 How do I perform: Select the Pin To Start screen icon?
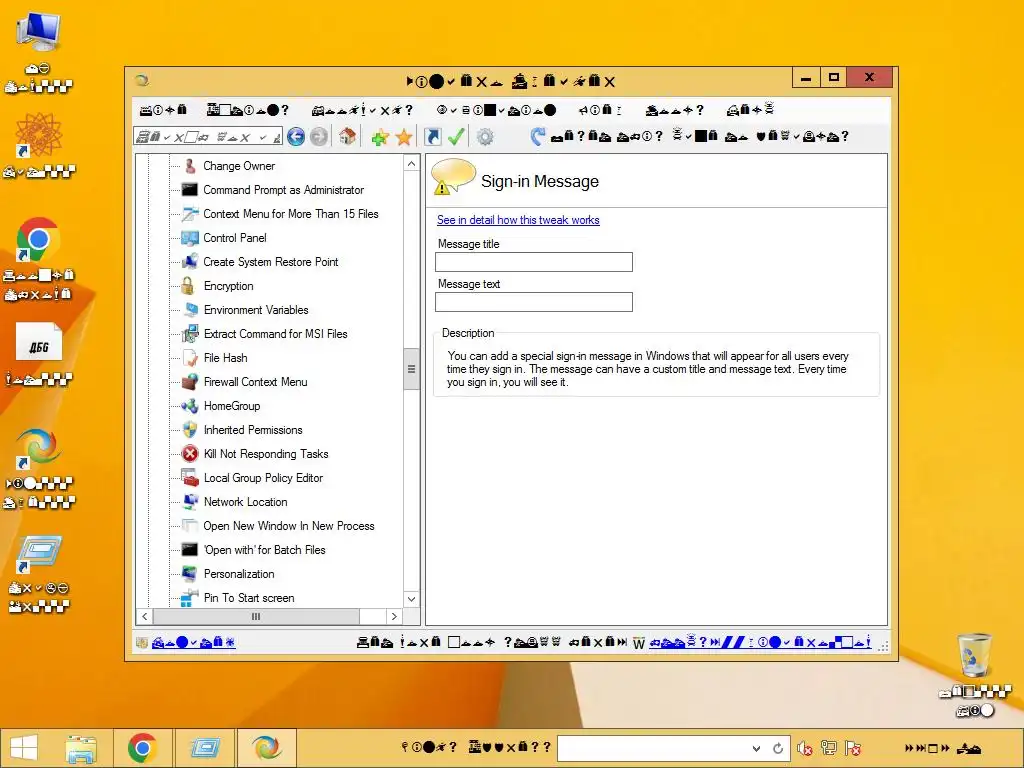(189, 598)
